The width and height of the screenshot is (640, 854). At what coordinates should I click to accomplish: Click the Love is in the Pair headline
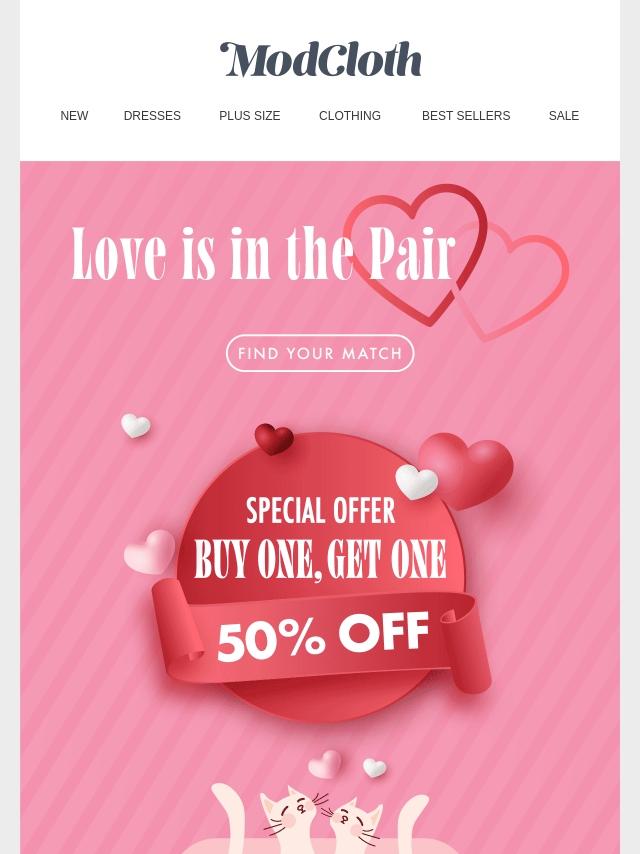pyautogui.click(x=264, y=253)
